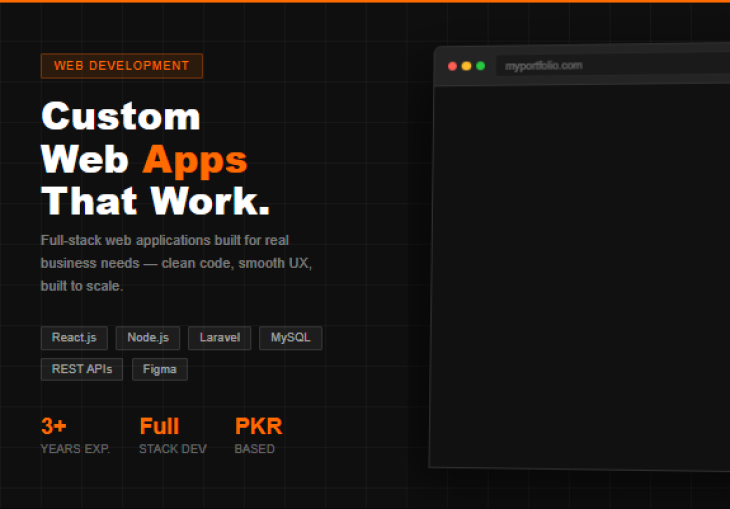The image size is (730, 509).
Task: Select the REST APIs tag
Action: pos(82,369)
